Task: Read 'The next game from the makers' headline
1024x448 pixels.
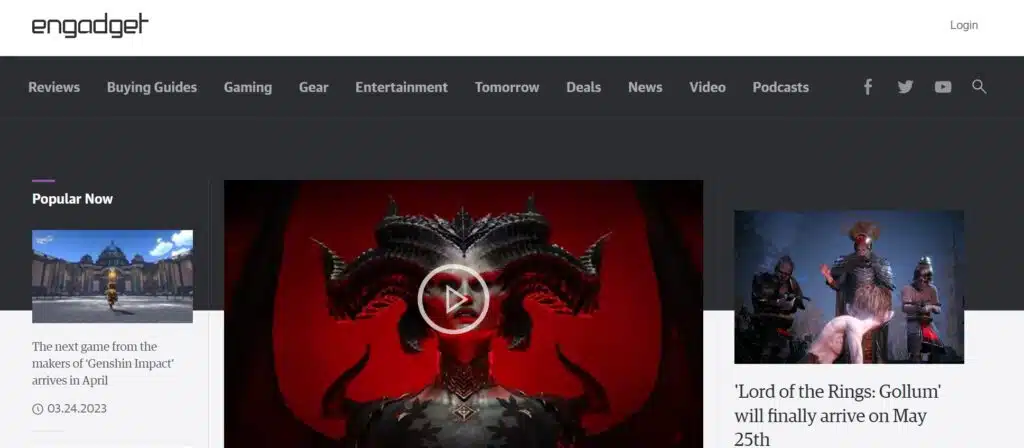Action: (103, 363)
